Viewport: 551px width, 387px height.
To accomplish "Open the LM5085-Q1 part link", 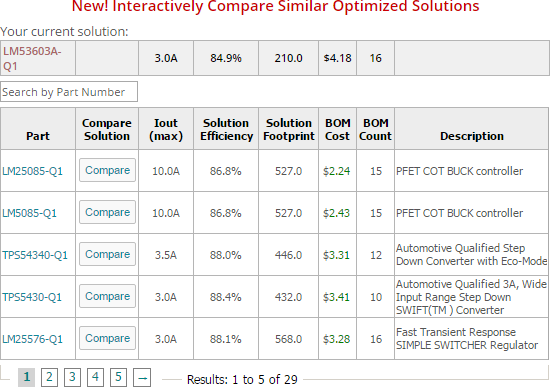I will pos(29,213).
